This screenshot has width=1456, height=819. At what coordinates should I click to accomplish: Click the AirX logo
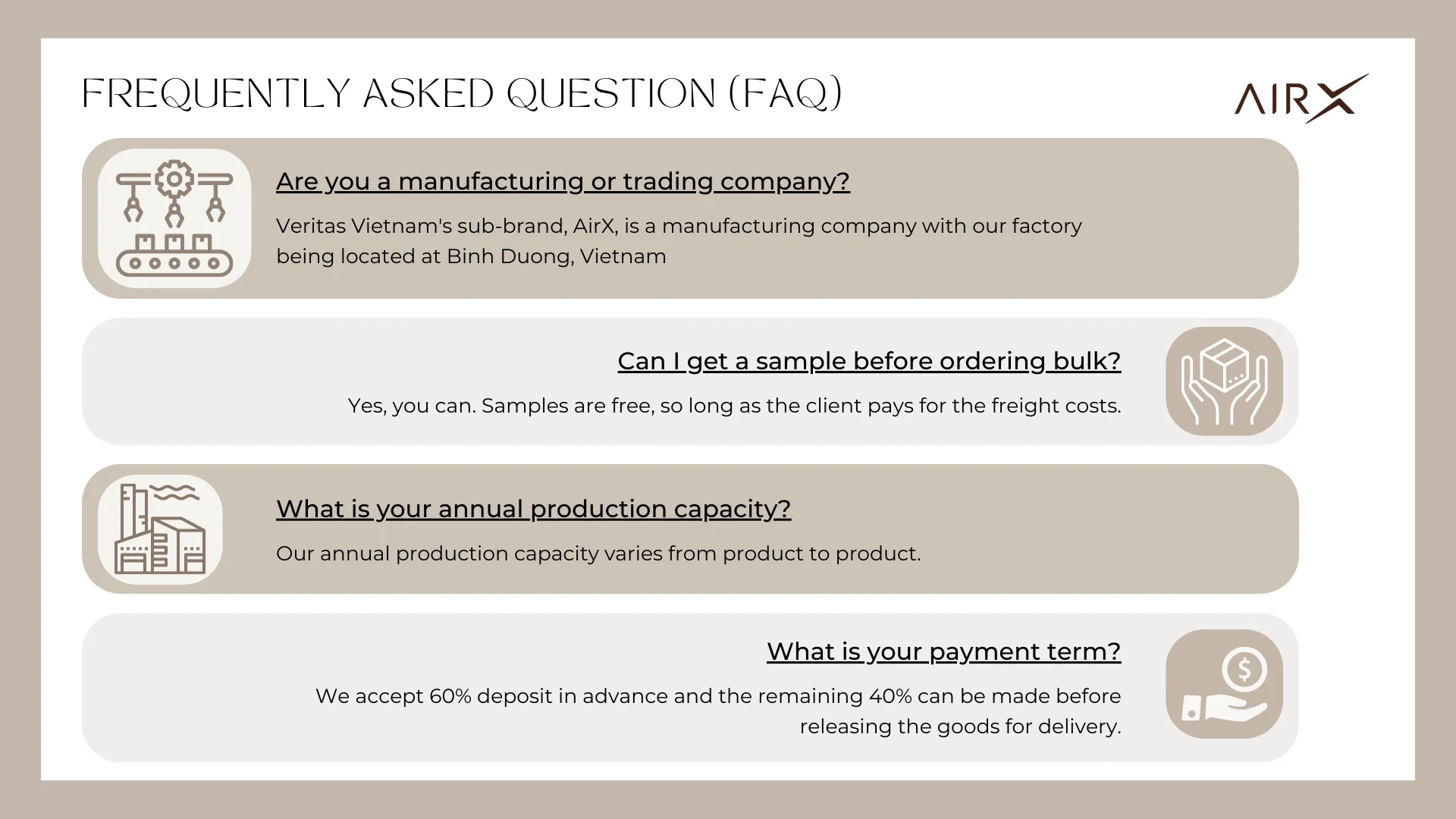click(x=1301, y=99)
